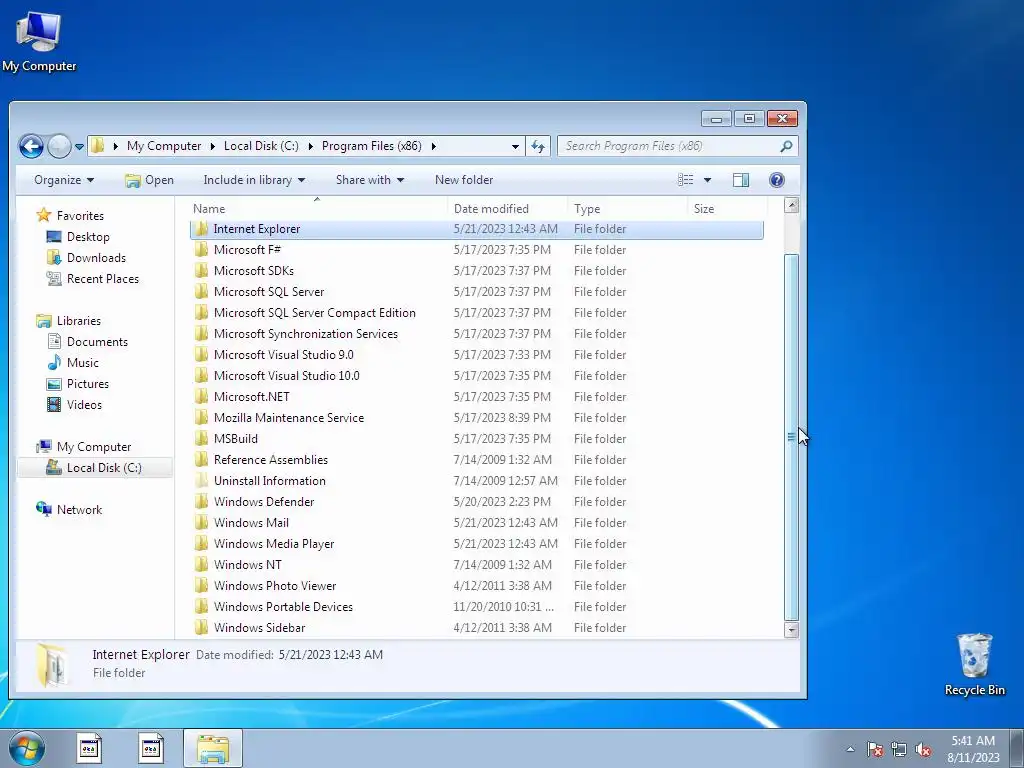This screenshot has height=768, width=1024.
Task: Open address bar history dropdown
Action: coord(515,146)
